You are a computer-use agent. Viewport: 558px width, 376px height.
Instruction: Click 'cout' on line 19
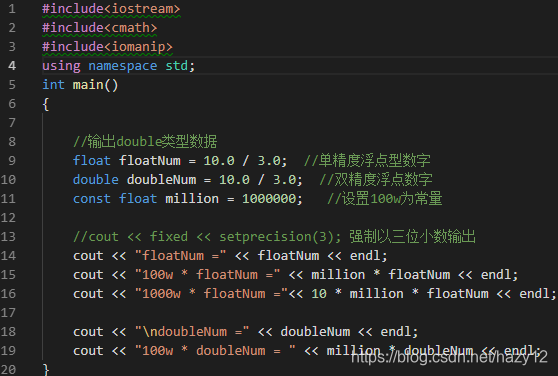88,351
